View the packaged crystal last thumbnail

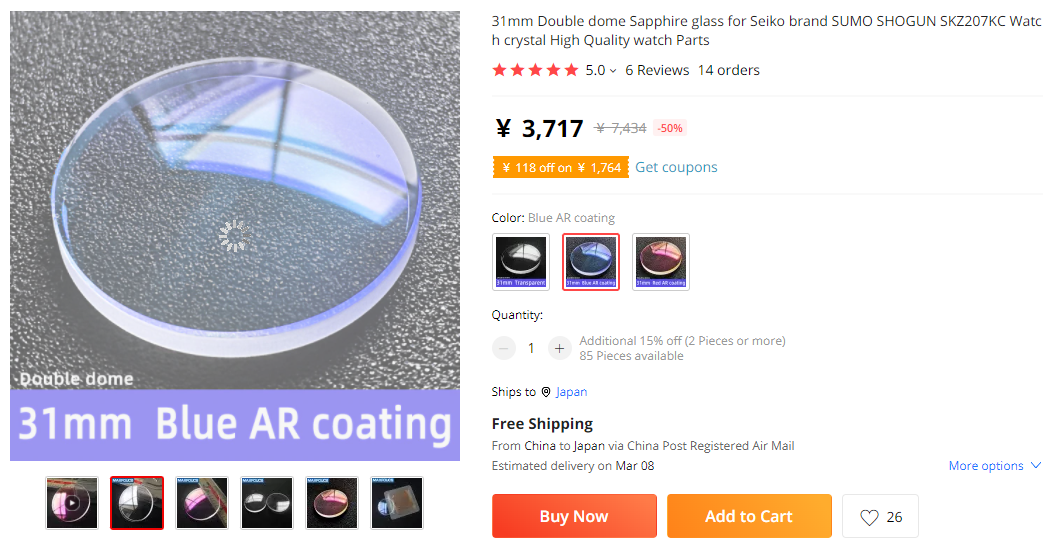coord(397,503)
